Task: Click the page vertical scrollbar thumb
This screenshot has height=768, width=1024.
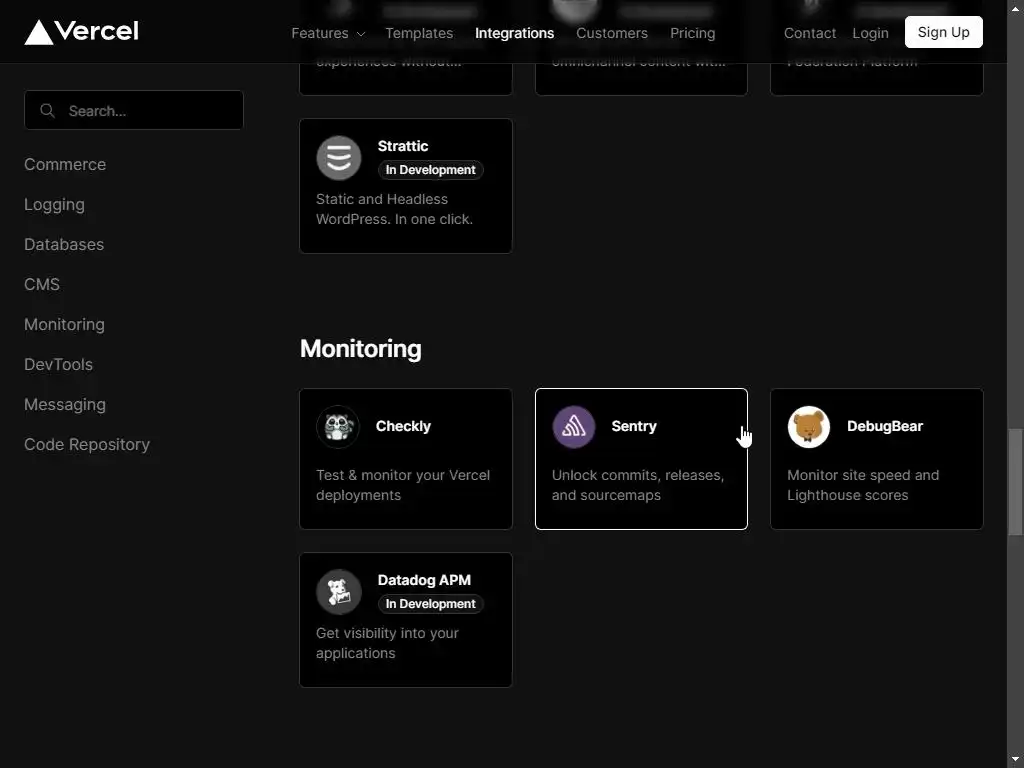Action: click(1015, 482)
